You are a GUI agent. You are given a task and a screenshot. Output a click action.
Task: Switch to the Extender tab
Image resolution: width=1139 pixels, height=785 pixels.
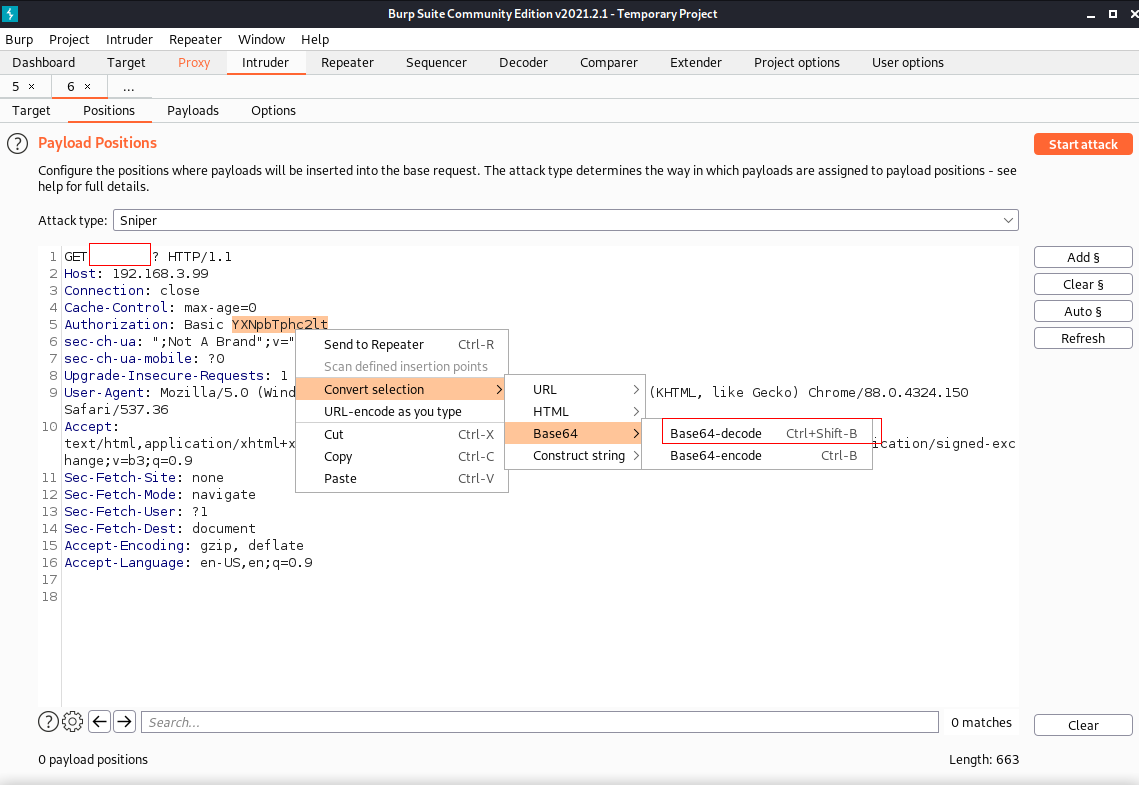tap(696, 62)
